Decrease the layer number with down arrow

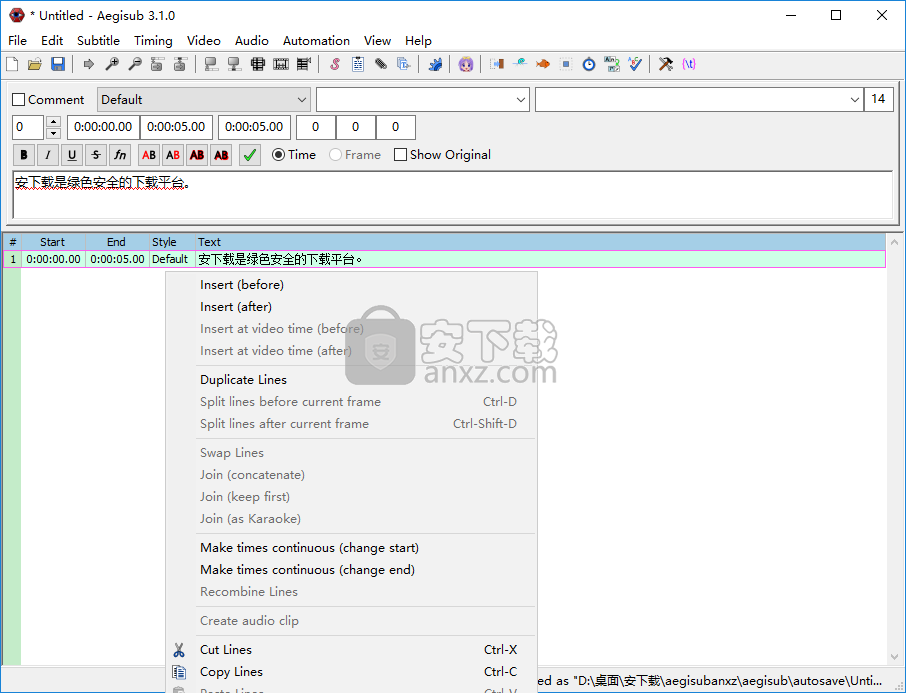click(53, 134)
